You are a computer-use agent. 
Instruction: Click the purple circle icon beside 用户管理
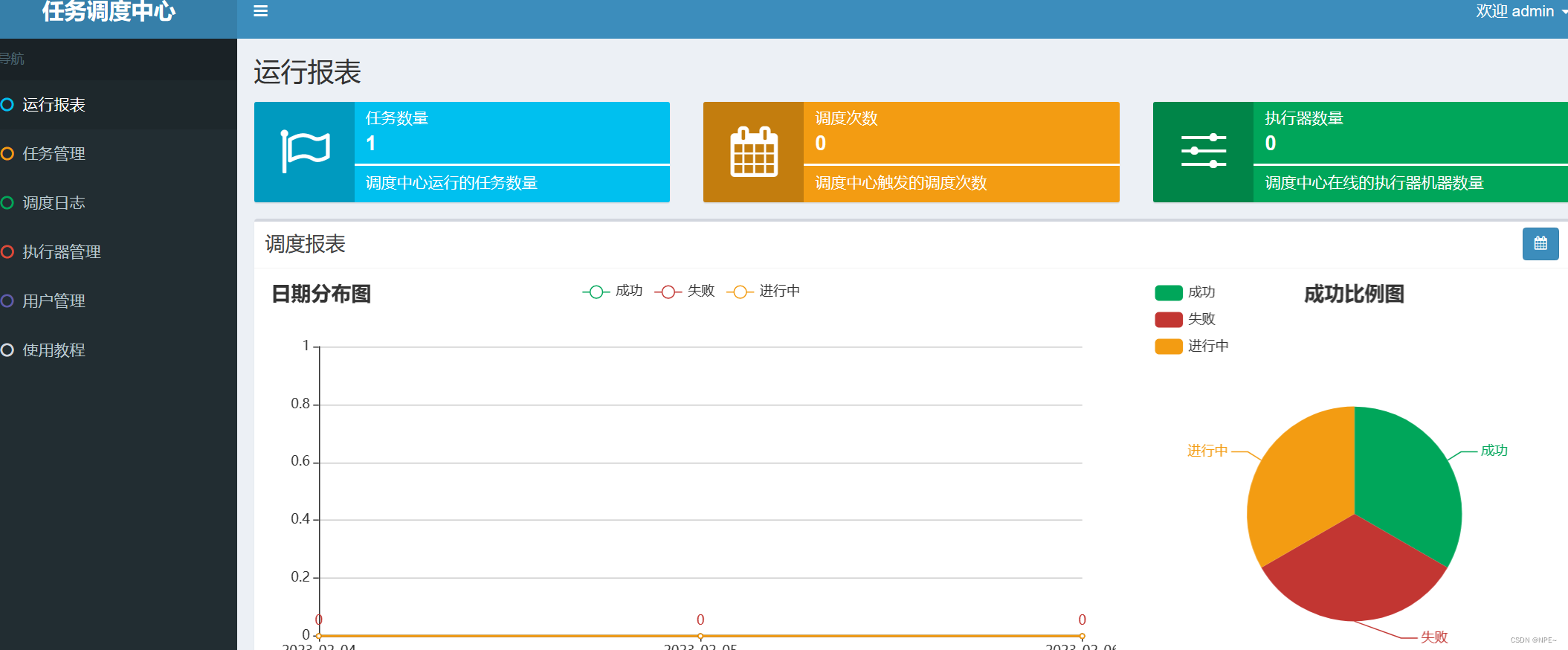[x=7, y=301]
